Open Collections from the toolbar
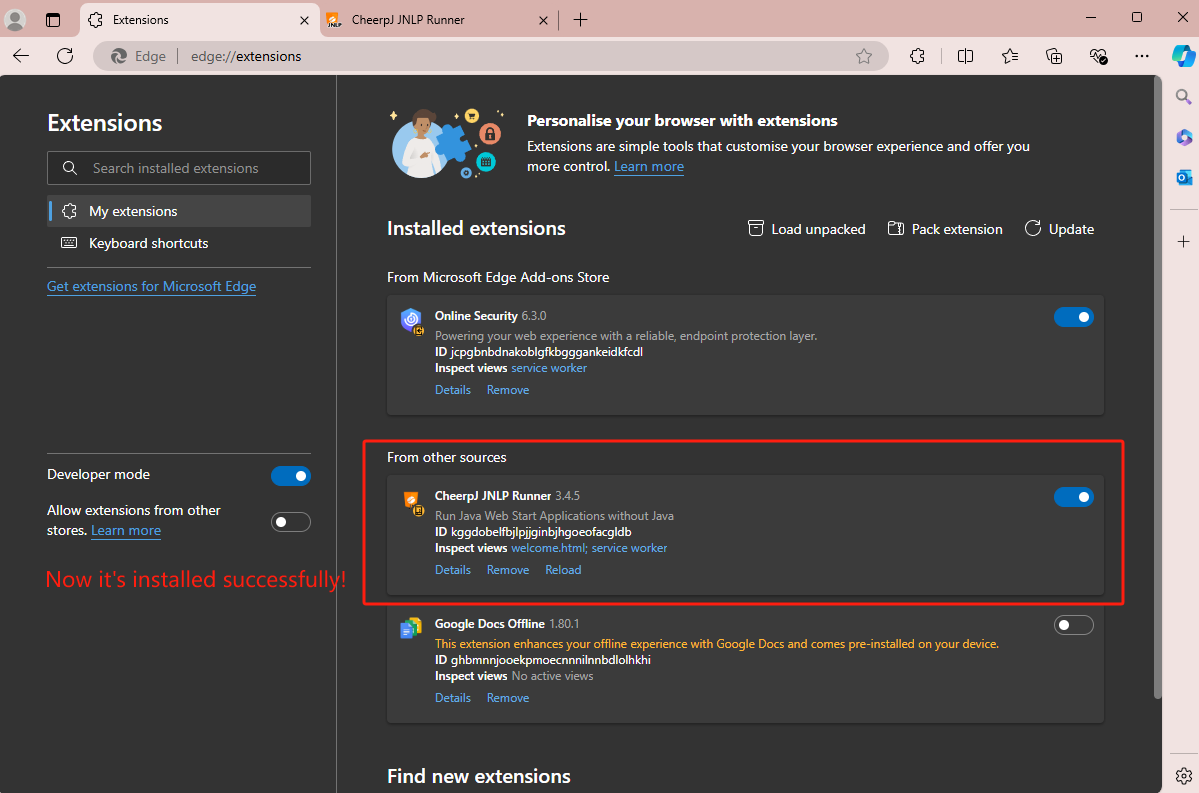The image size is (1199, 793). (1054, 56)
